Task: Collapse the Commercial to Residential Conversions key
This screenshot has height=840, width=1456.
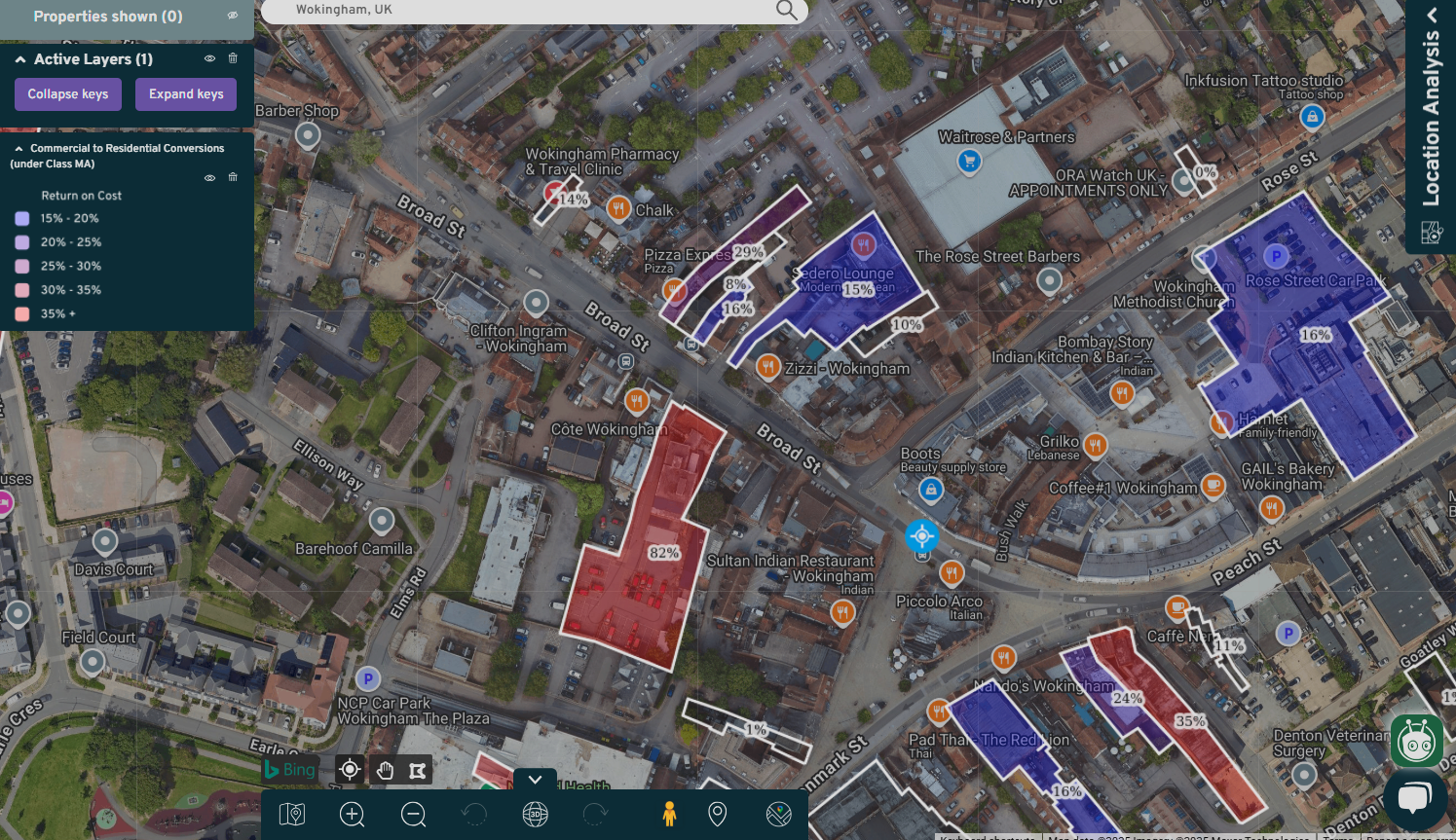Action: pos(19,149)
